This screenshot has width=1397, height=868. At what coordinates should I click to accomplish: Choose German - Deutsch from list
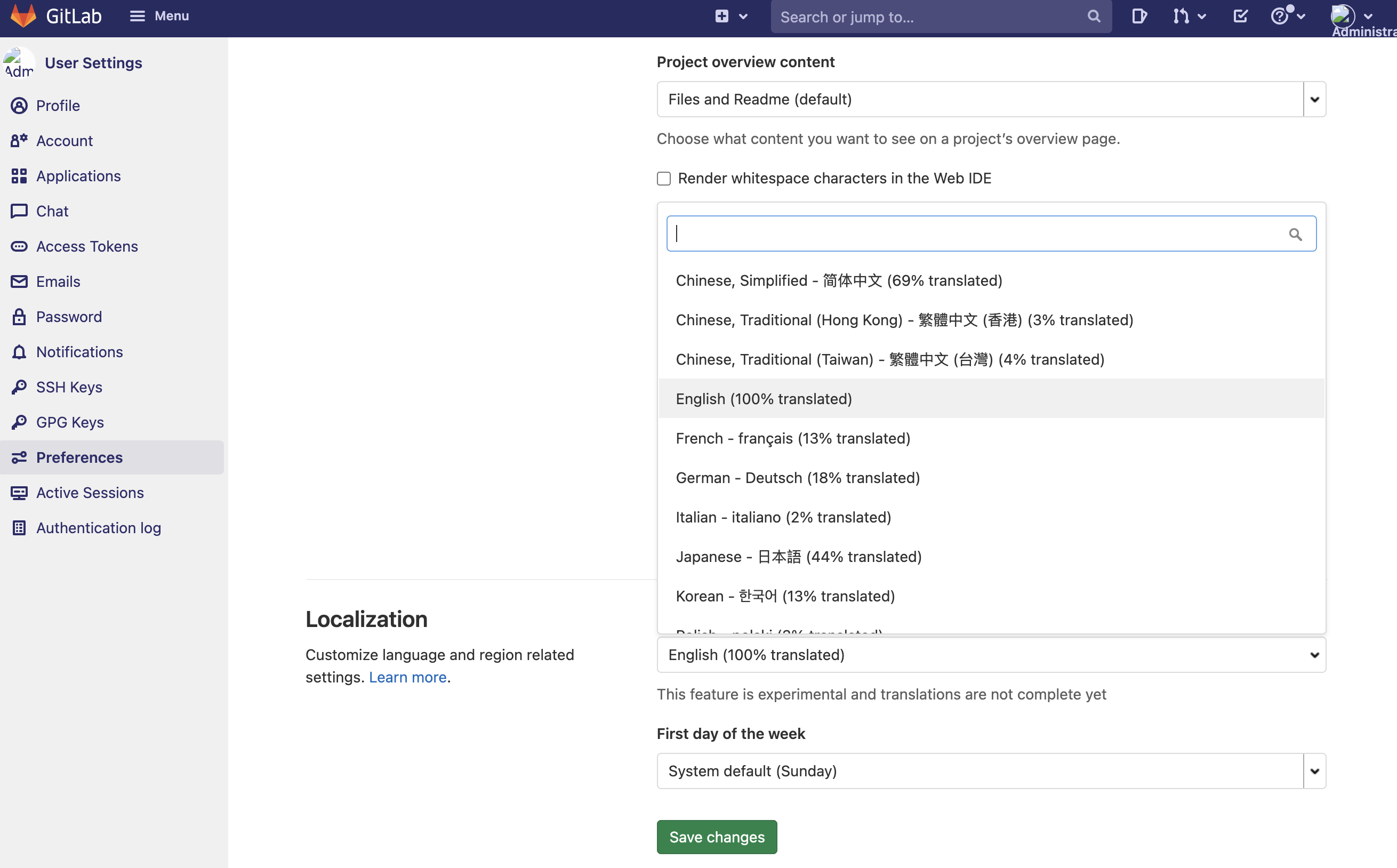pos(797,478)
